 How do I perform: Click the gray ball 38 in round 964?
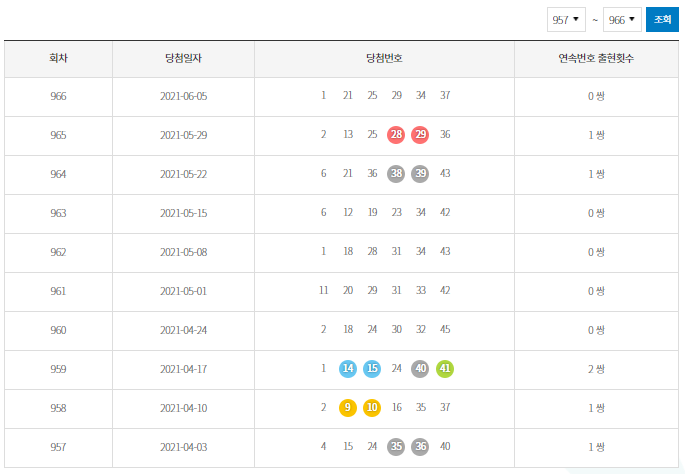396,174
